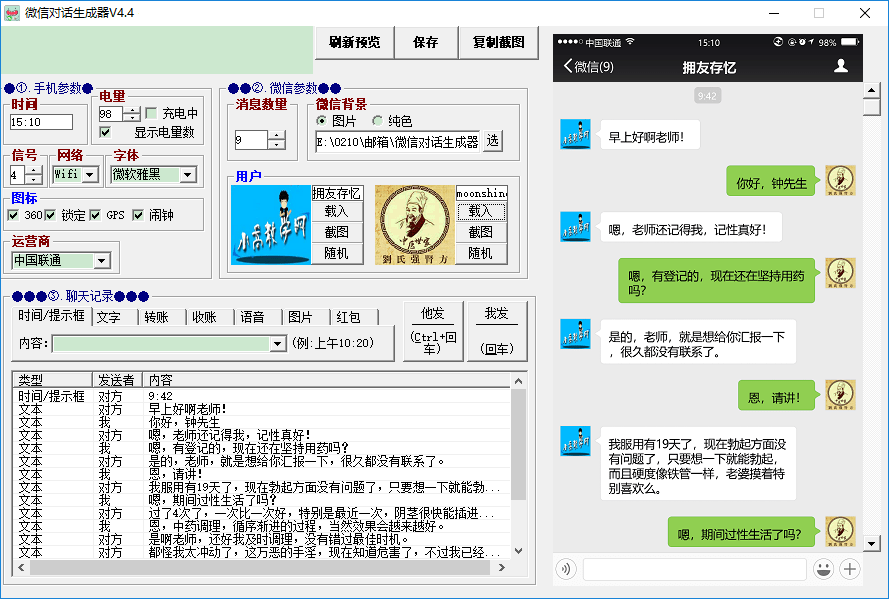This screenshot has height=599, width=889.
Task: Click the voice input icon beside the message box
Action: click(x=566, y=567)
